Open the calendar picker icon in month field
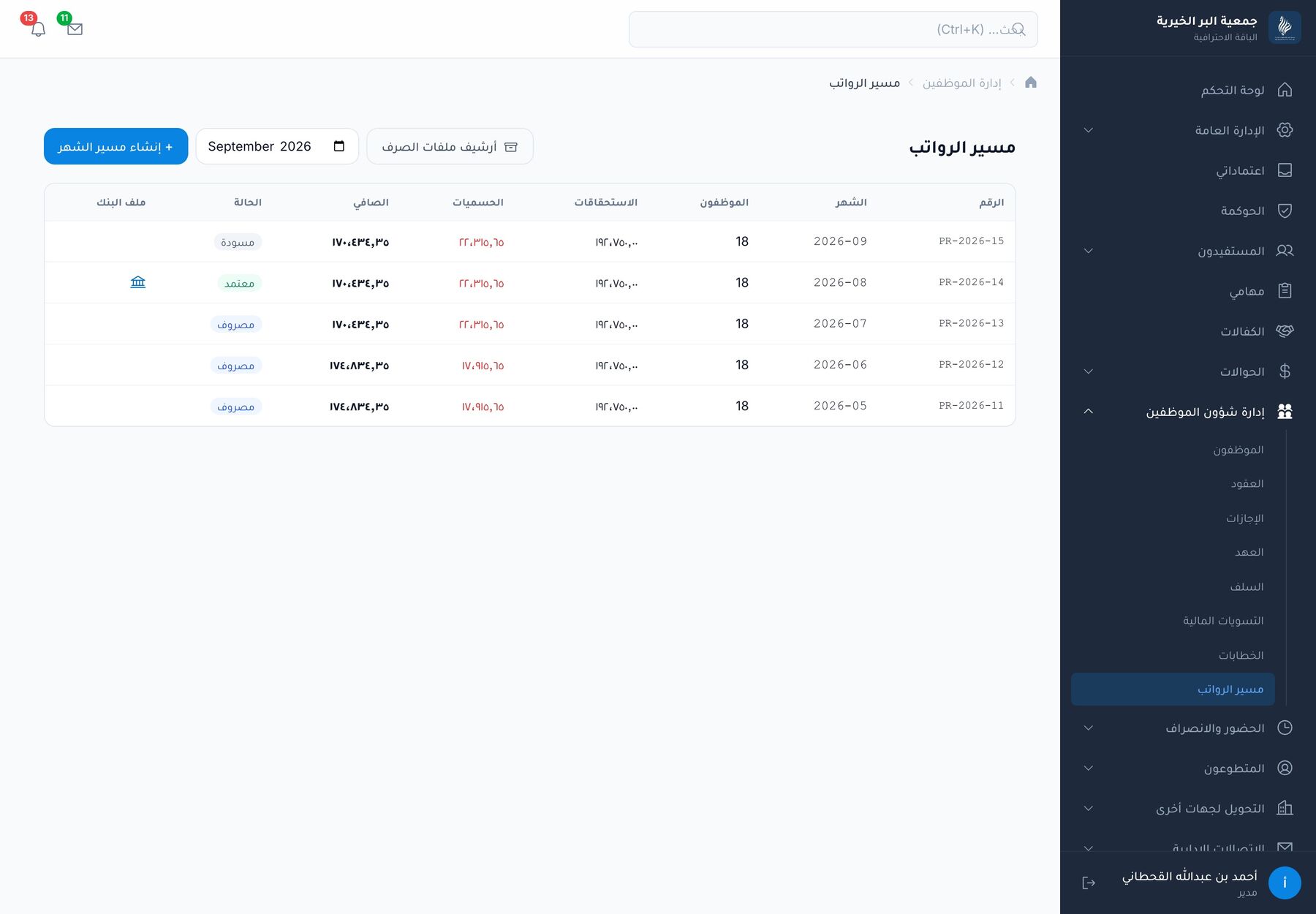 [339, 146]
